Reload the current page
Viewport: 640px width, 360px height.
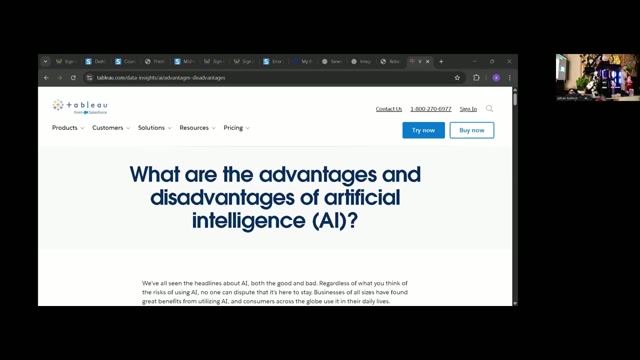(73, 78)
